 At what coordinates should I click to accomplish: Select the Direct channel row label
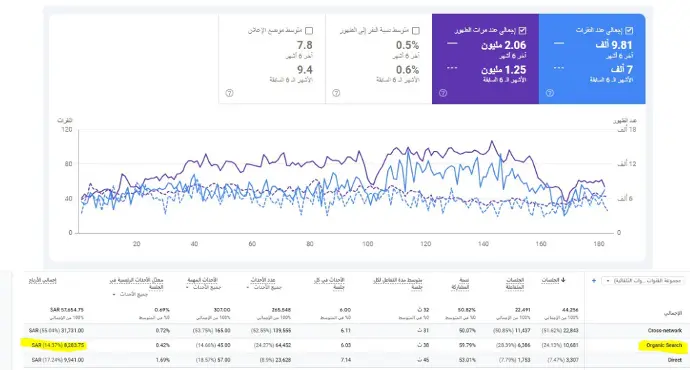click(675, 360)
